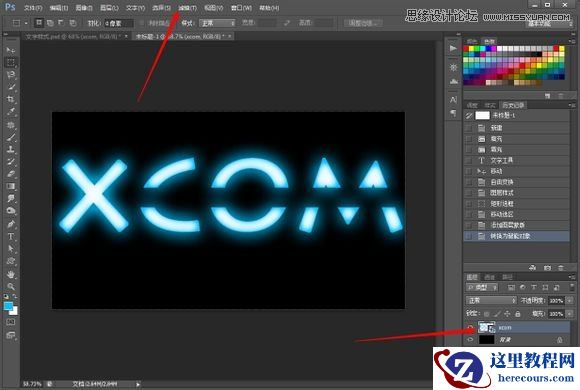The height and width of the screenshot is (390, 580).
Task: Select the Eyedropper tool
Action: point(11,111)
